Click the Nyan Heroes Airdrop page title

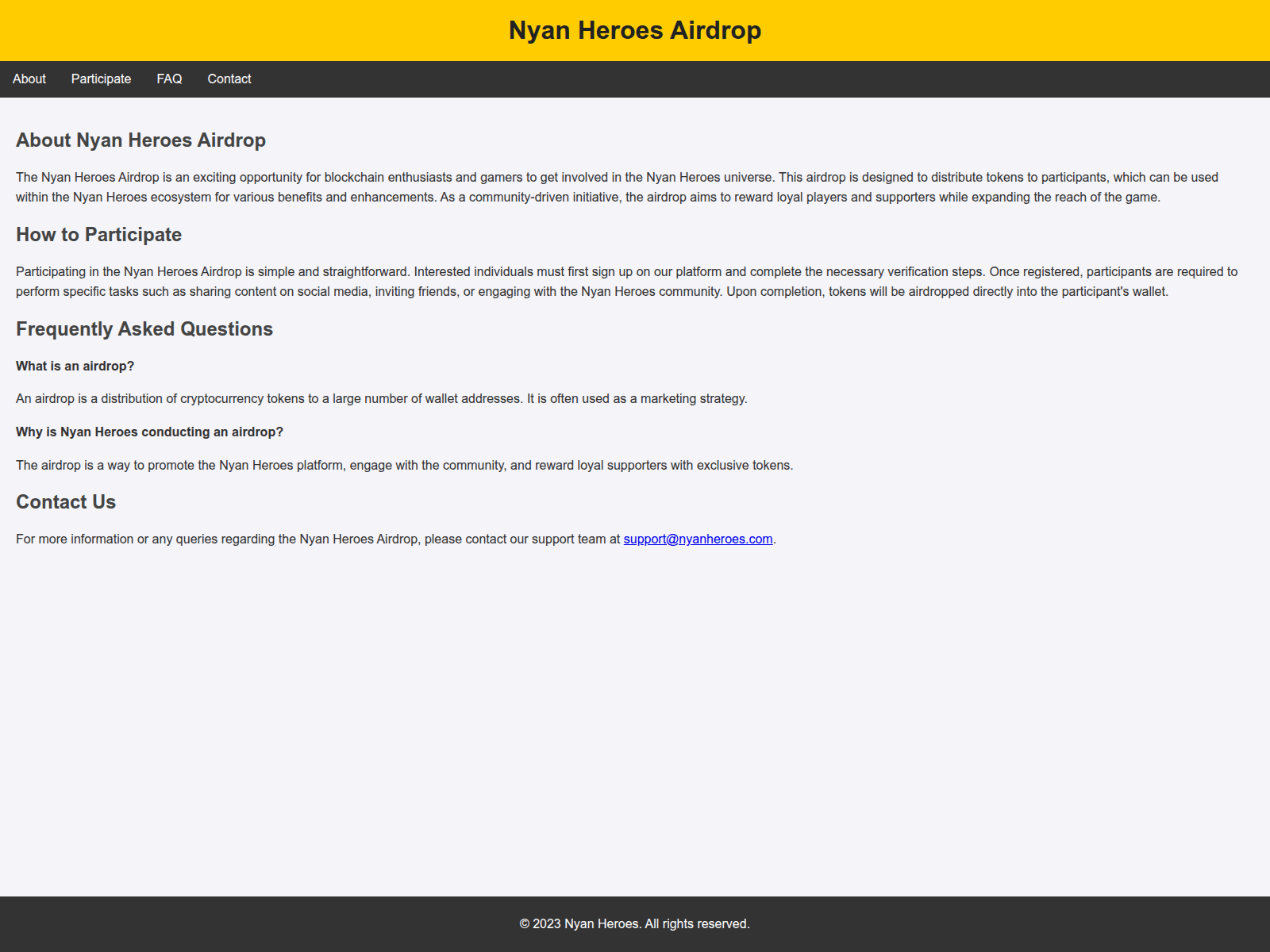click(635, 30)
